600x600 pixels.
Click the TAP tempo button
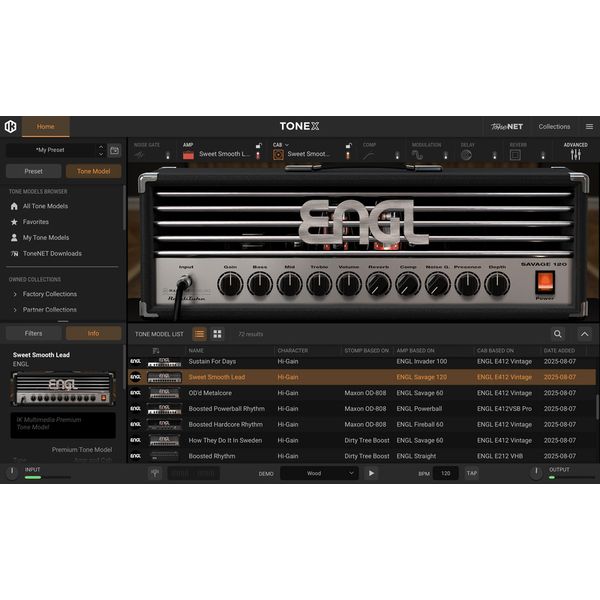(471, 473)
